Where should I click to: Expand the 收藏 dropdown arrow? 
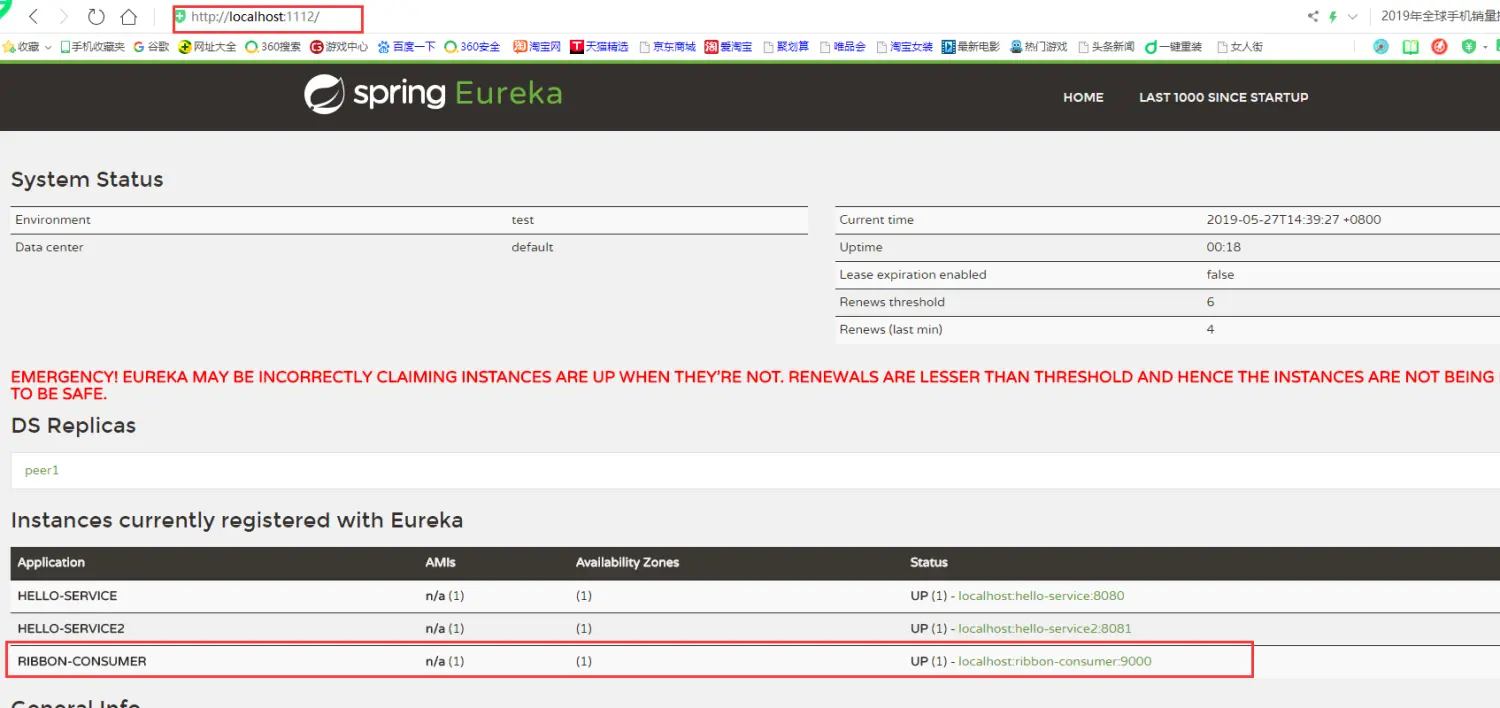point(48,48)
